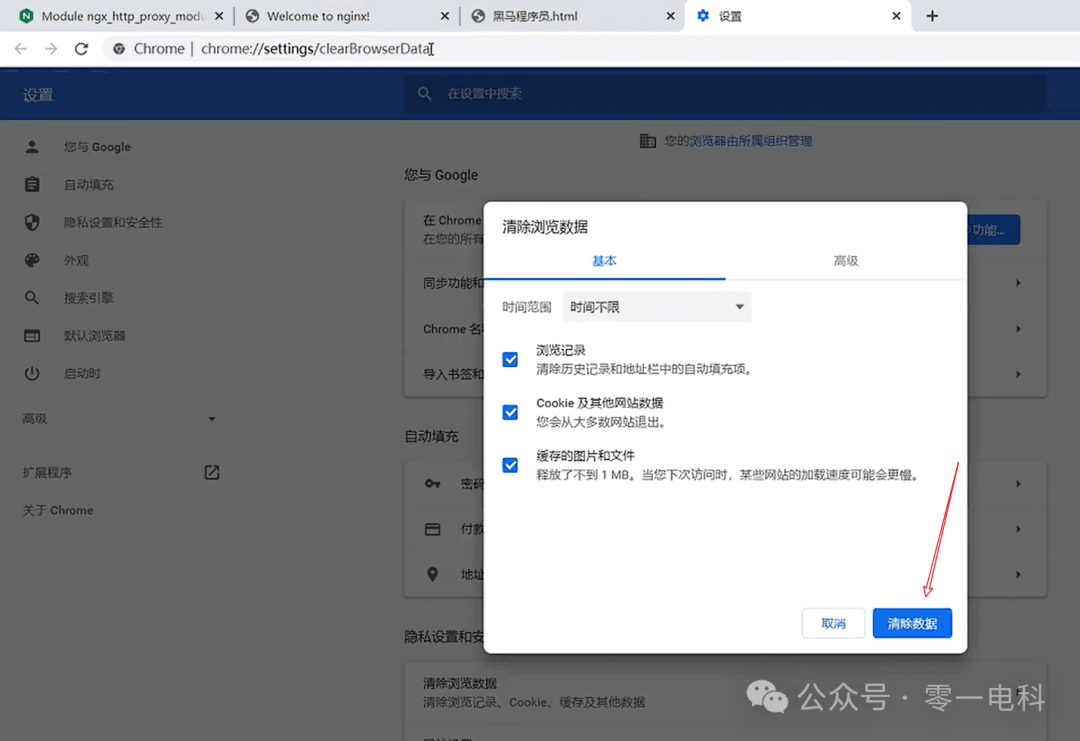Viewport: 1080px width, 741px height.
Task: Click the organization building icon
Action: click(x=647, y=141)
